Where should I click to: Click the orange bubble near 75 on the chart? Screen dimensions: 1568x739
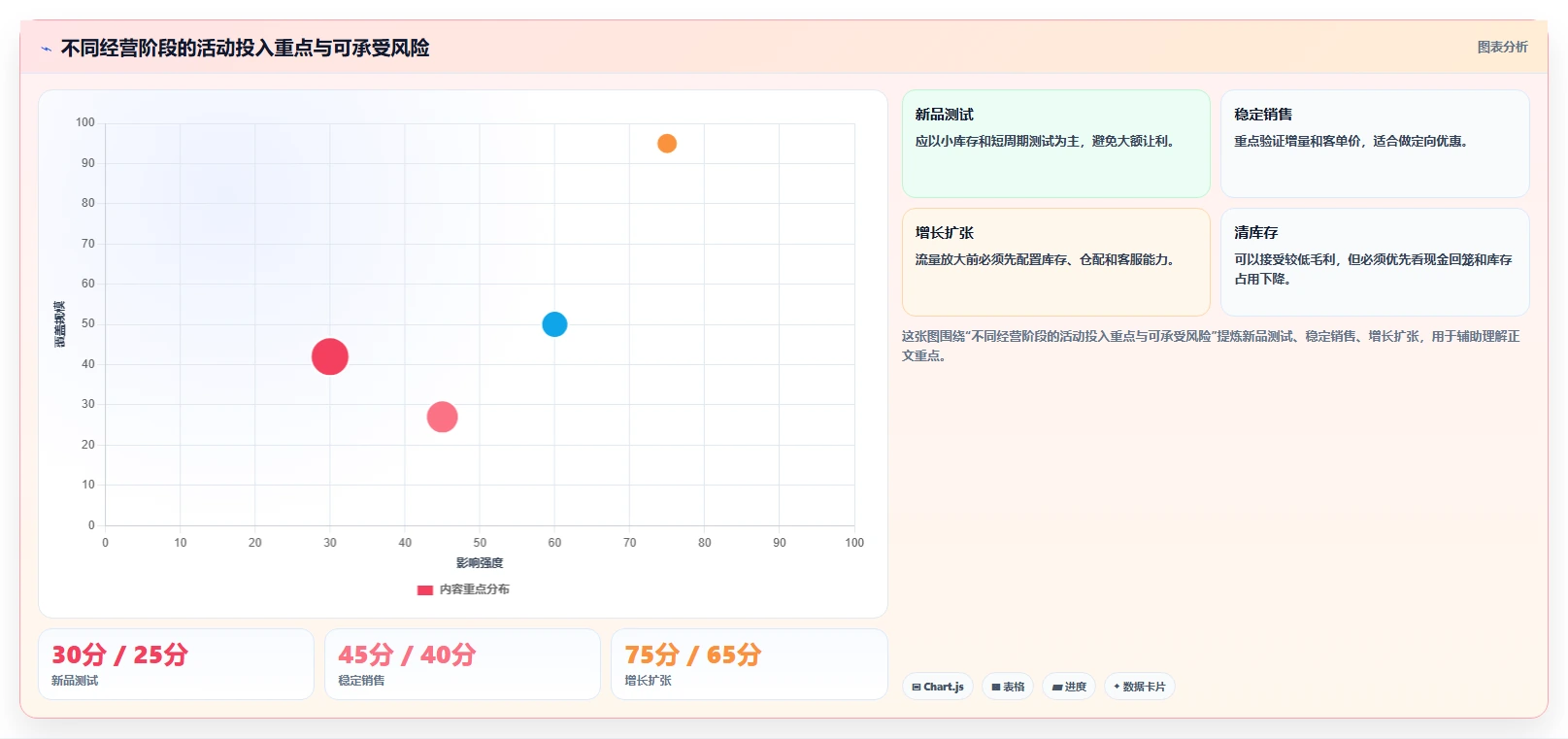[x=667, y=144]
